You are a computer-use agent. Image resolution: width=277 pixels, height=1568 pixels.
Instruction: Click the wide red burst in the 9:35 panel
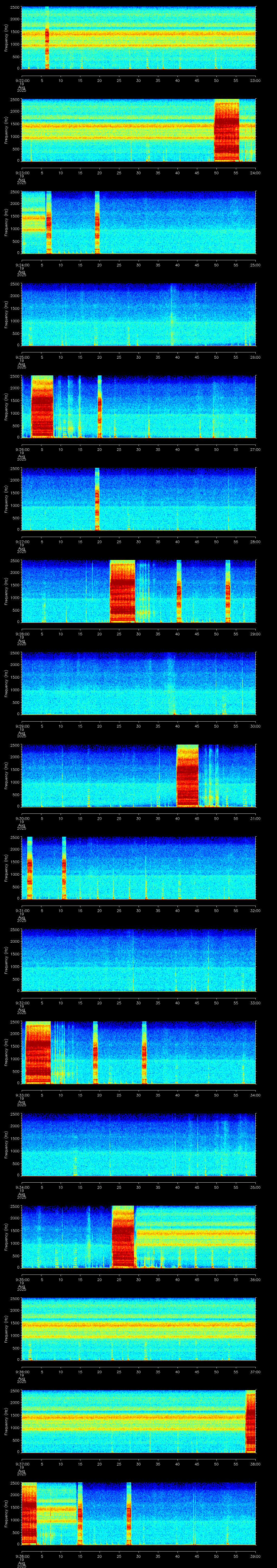click(x=123, y=1237)
